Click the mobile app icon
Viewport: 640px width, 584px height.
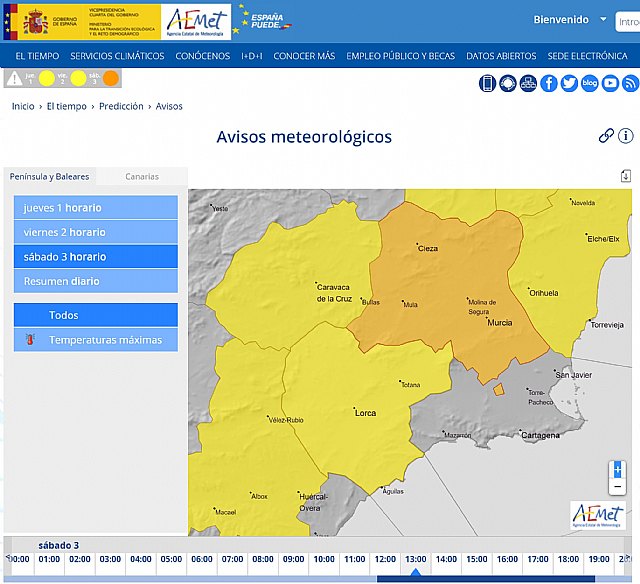(x=488, y=83)
